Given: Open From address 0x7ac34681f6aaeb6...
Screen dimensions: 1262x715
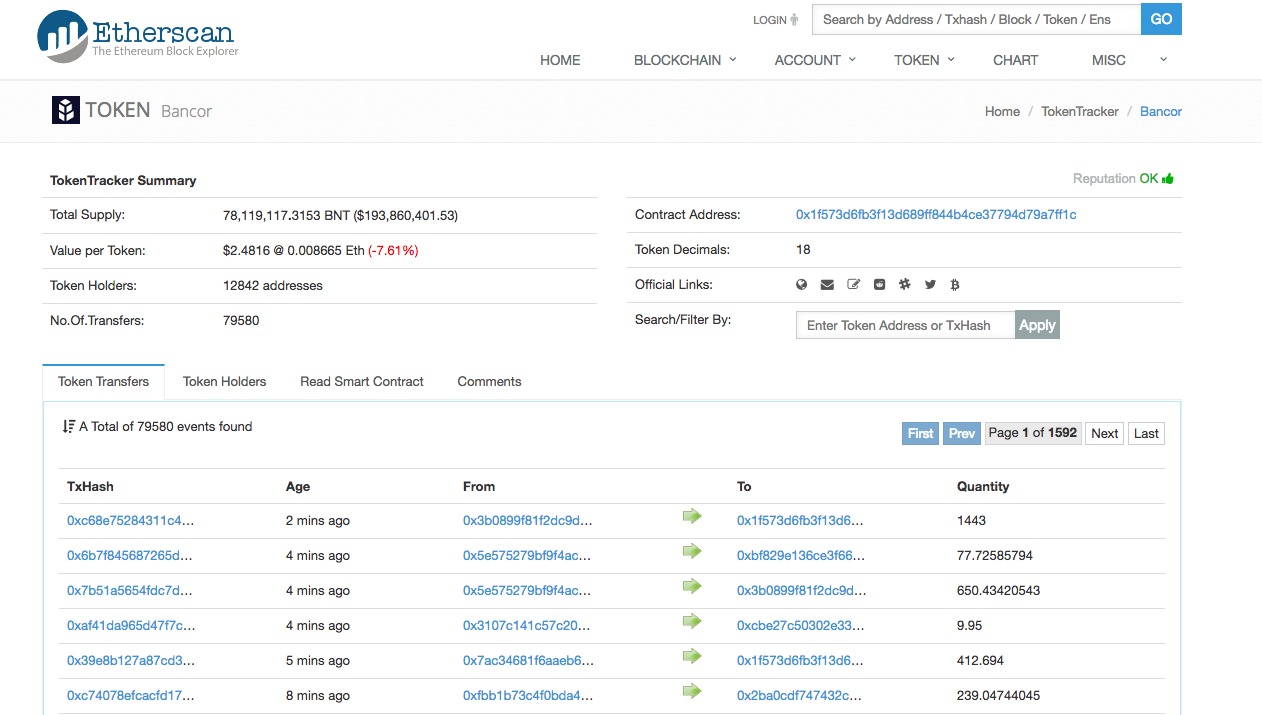Looking at the screenshot, I should (x=528, y=661).
